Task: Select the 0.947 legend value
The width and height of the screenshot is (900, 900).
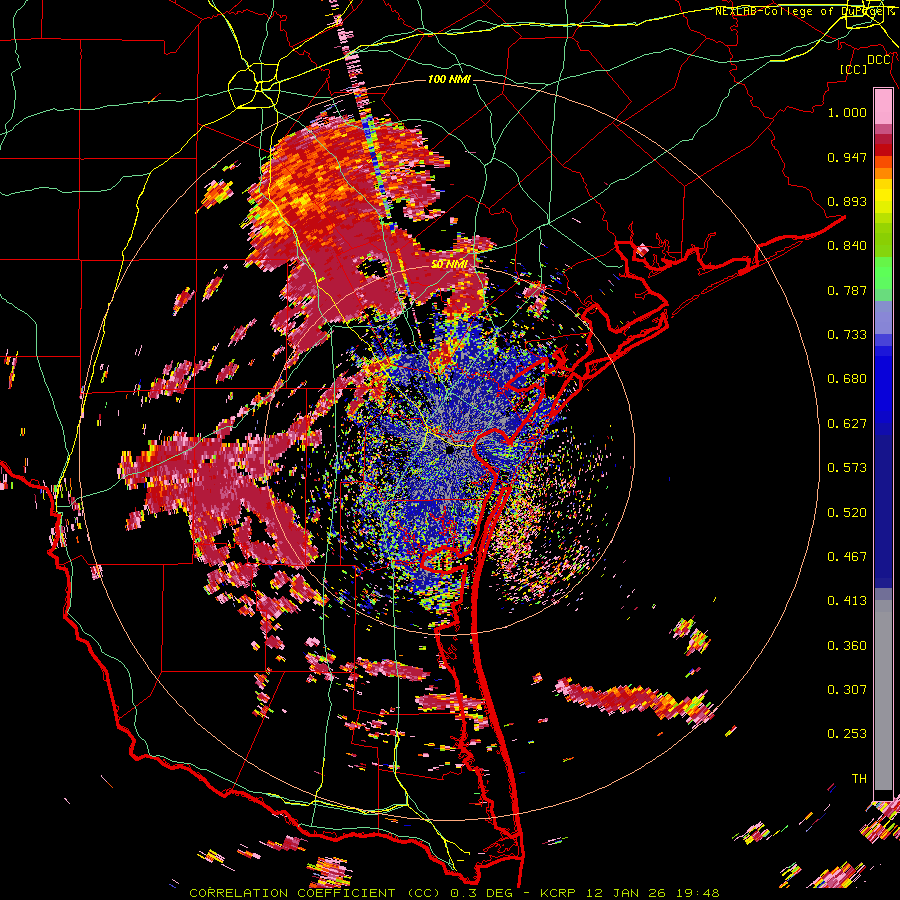Action: click(847, 157)
